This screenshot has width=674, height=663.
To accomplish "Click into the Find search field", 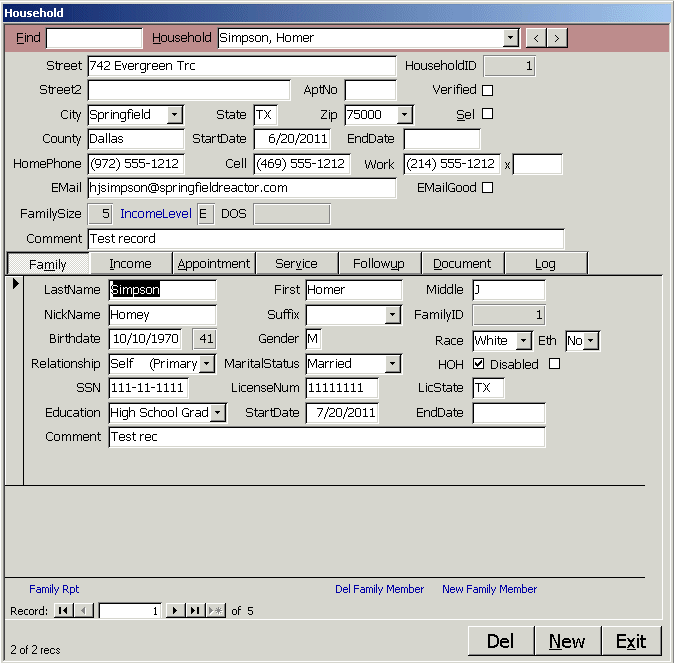I will 94,38.
